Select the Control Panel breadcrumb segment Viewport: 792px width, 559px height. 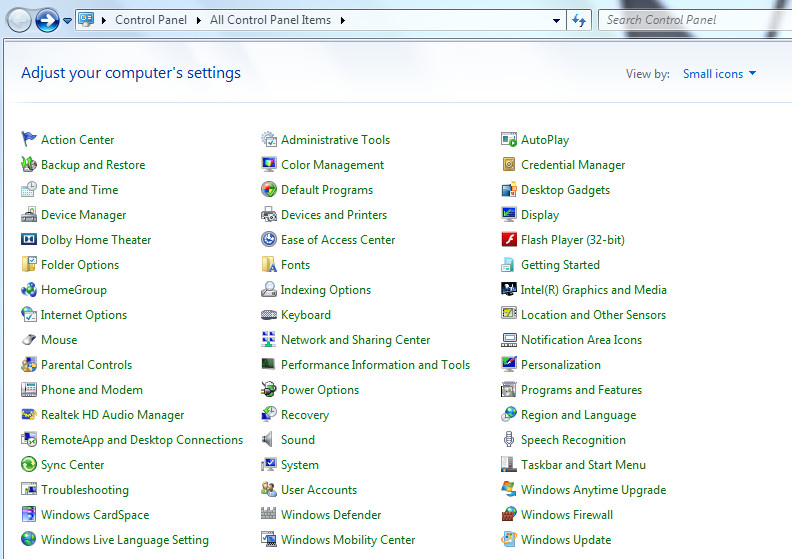(151, 20)
